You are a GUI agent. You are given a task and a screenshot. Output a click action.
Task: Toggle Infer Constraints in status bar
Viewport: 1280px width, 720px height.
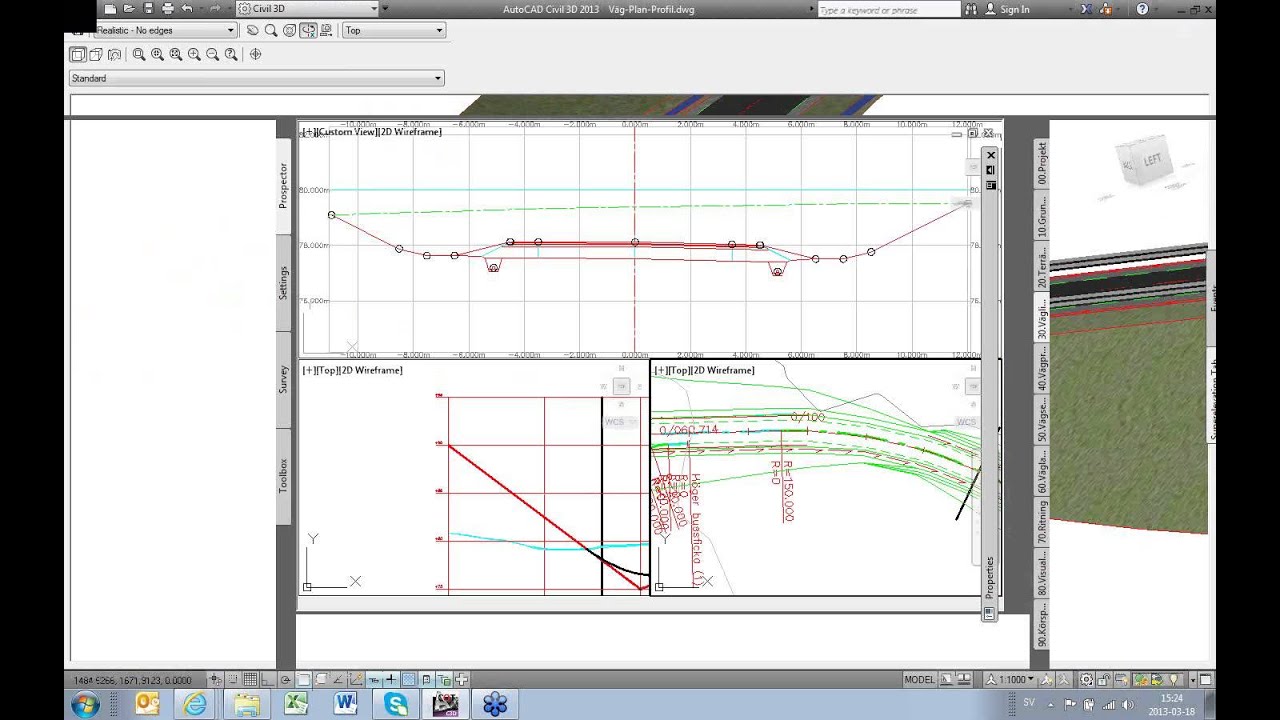214,680
